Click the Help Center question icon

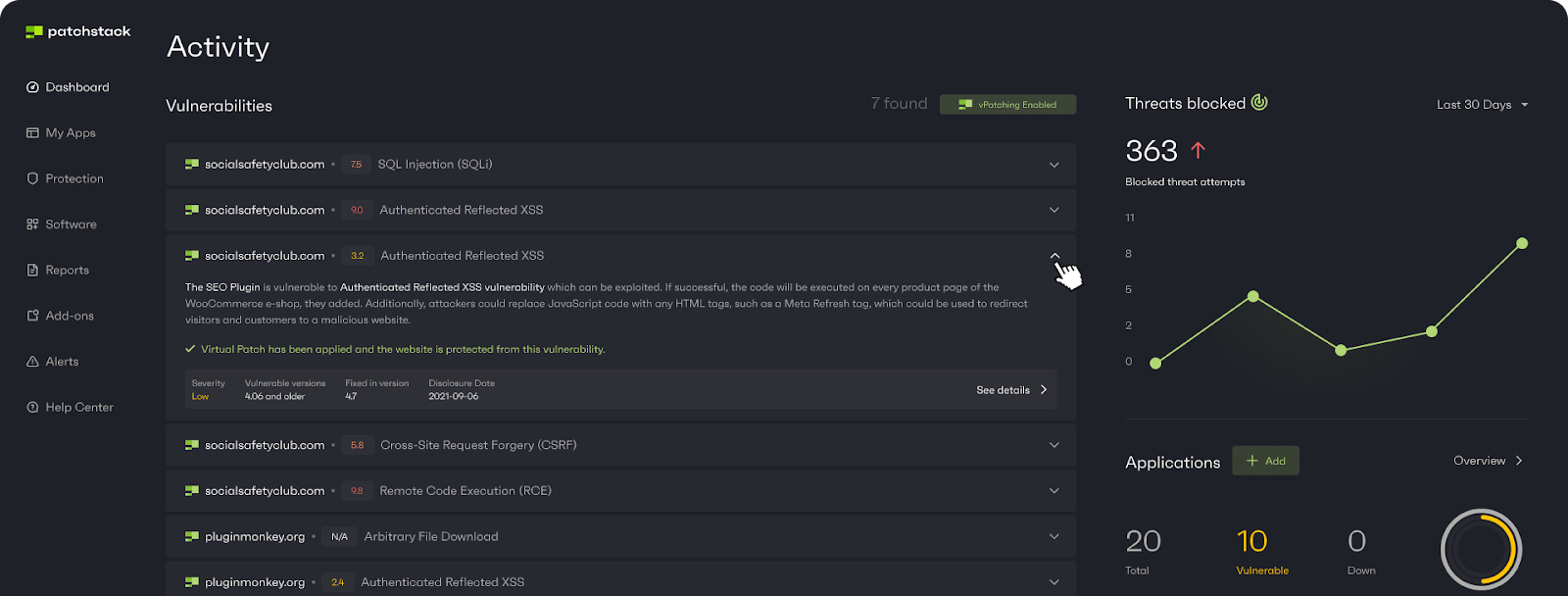point(32,408)
